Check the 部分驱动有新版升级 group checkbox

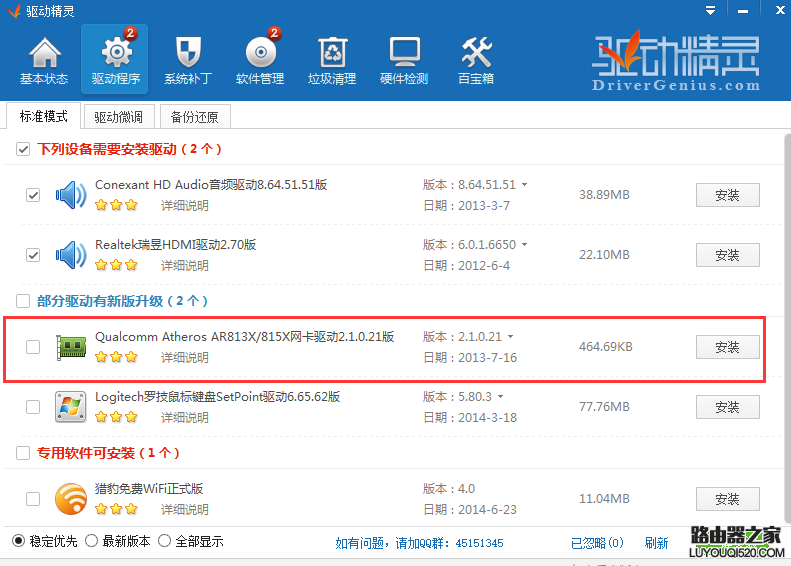tap(23, 301)
